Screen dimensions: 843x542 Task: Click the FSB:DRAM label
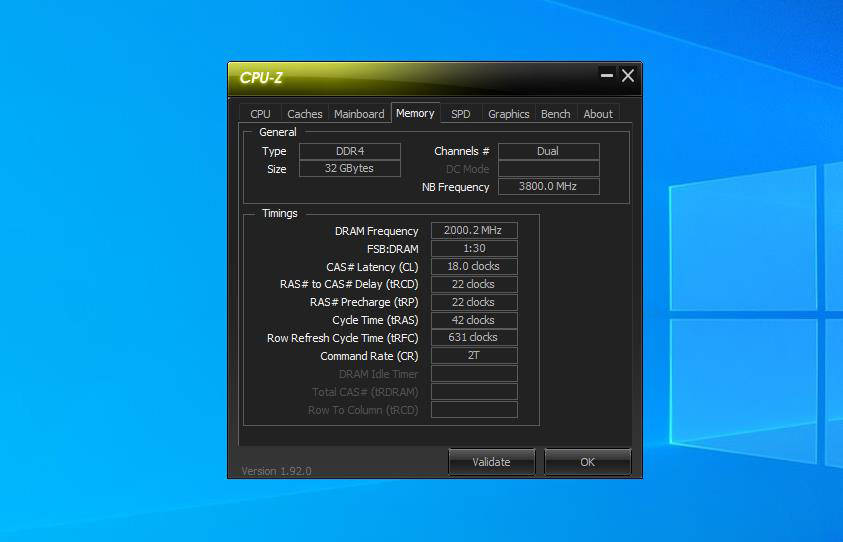point(392,249)
